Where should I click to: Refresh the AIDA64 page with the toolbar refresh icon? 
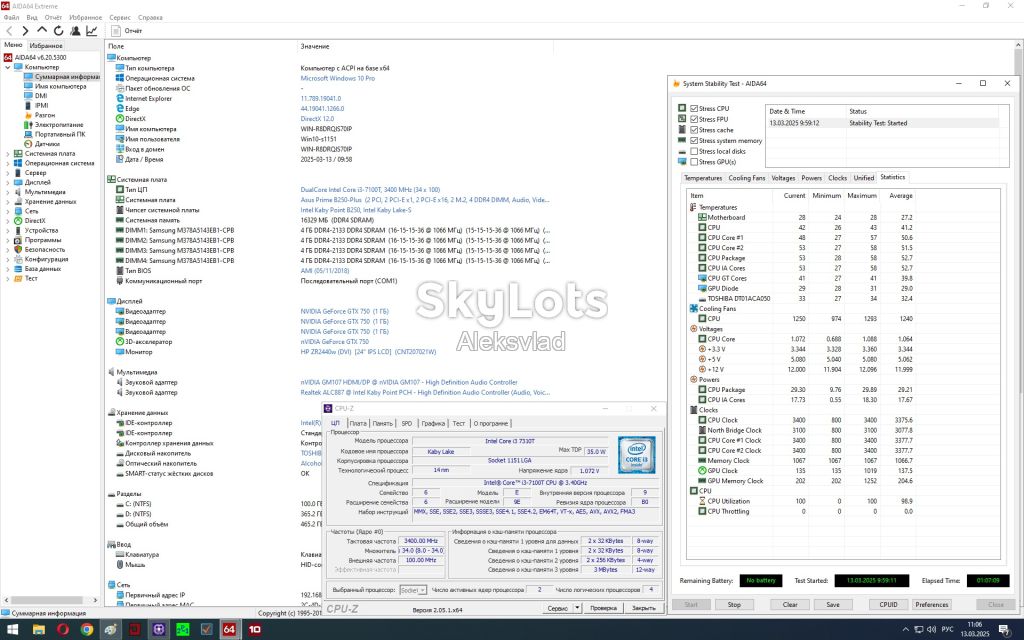pos(59,31)
